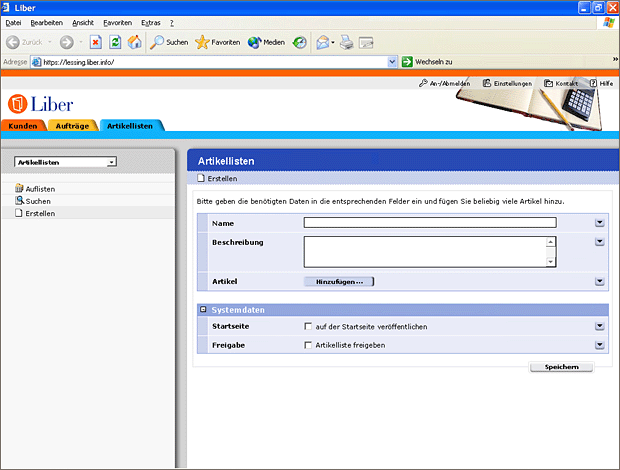Enable Artikelliste freigeben checkbox
The height and width of the screenshot is (470, 620).
click(x=308, y=345)
